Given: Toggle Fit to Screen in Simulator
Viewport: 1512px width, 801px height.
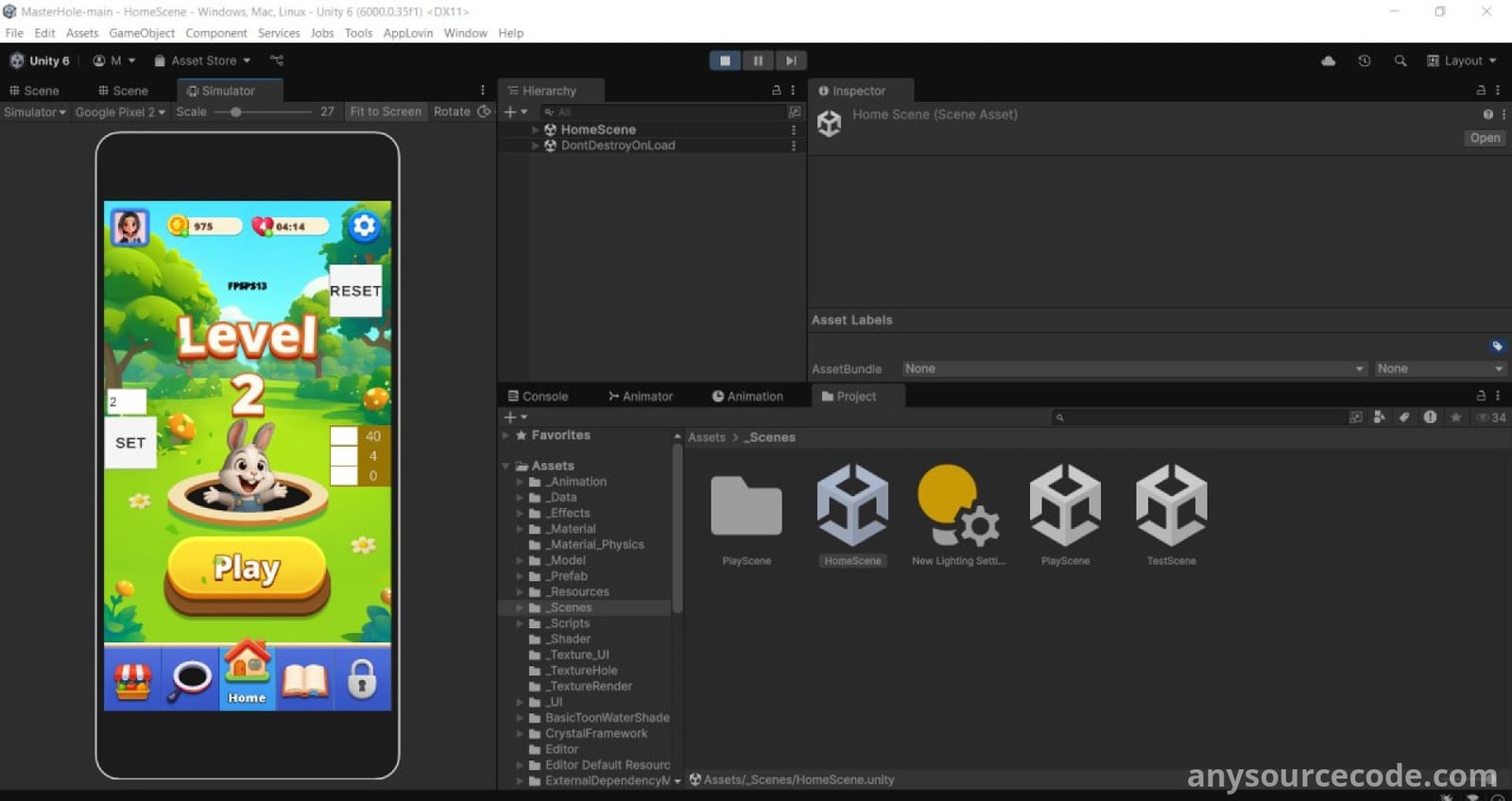Looking at the screenshot, I should [x=386, y=111].
